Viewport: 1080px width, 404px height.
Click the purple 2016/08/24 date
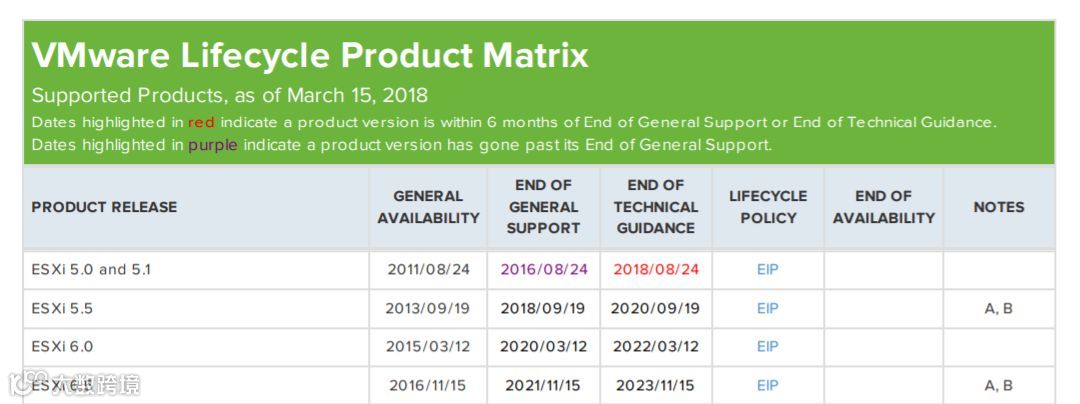[544, 270]
